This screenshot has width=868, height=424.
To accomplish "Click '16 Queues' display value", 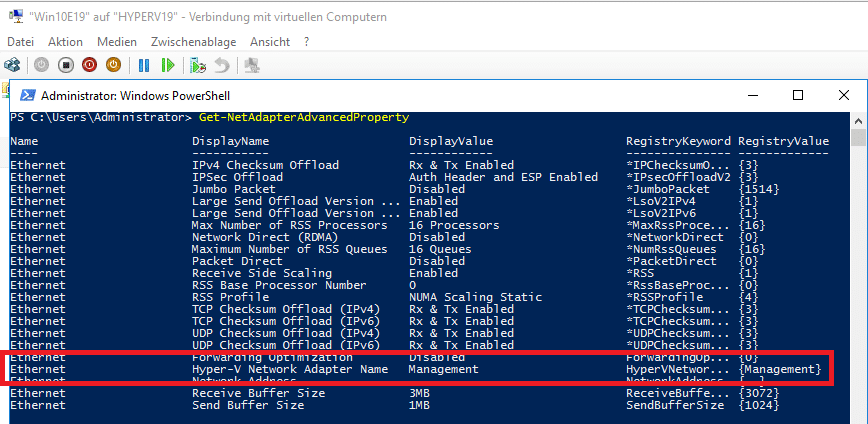I will tap(440, 249).
